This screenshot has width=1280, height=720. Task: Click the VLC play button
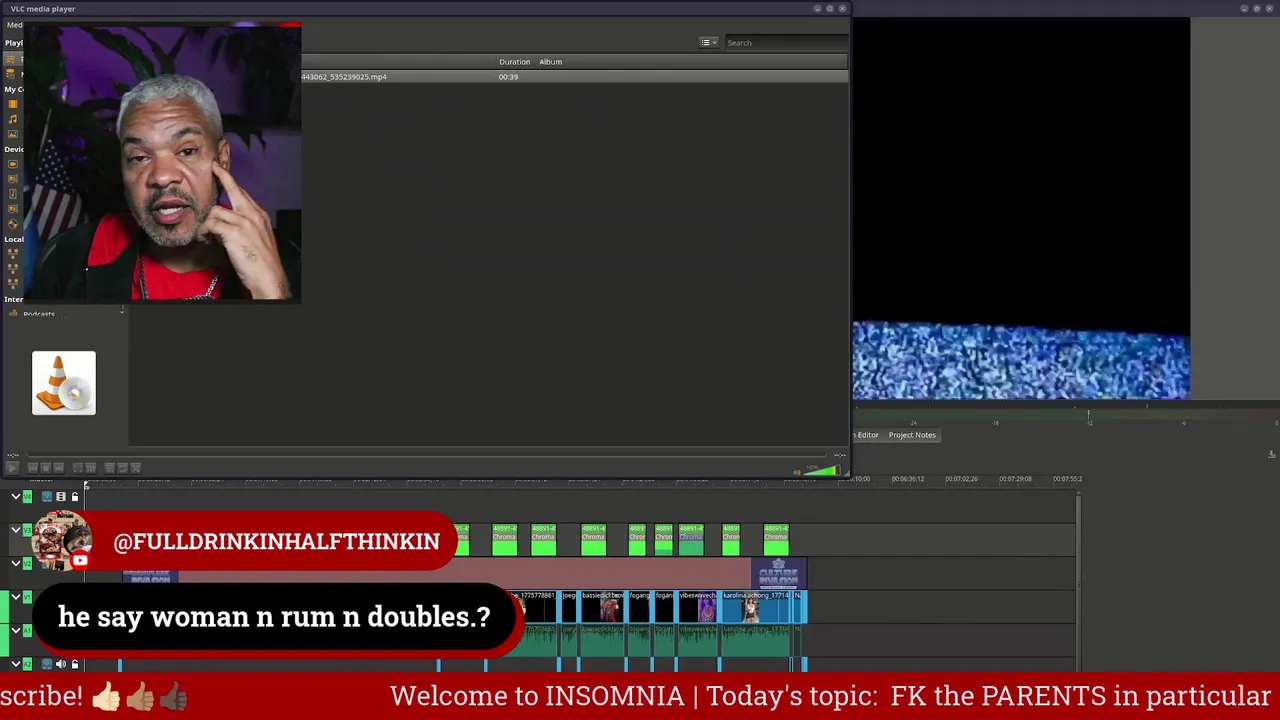(12, 467)
